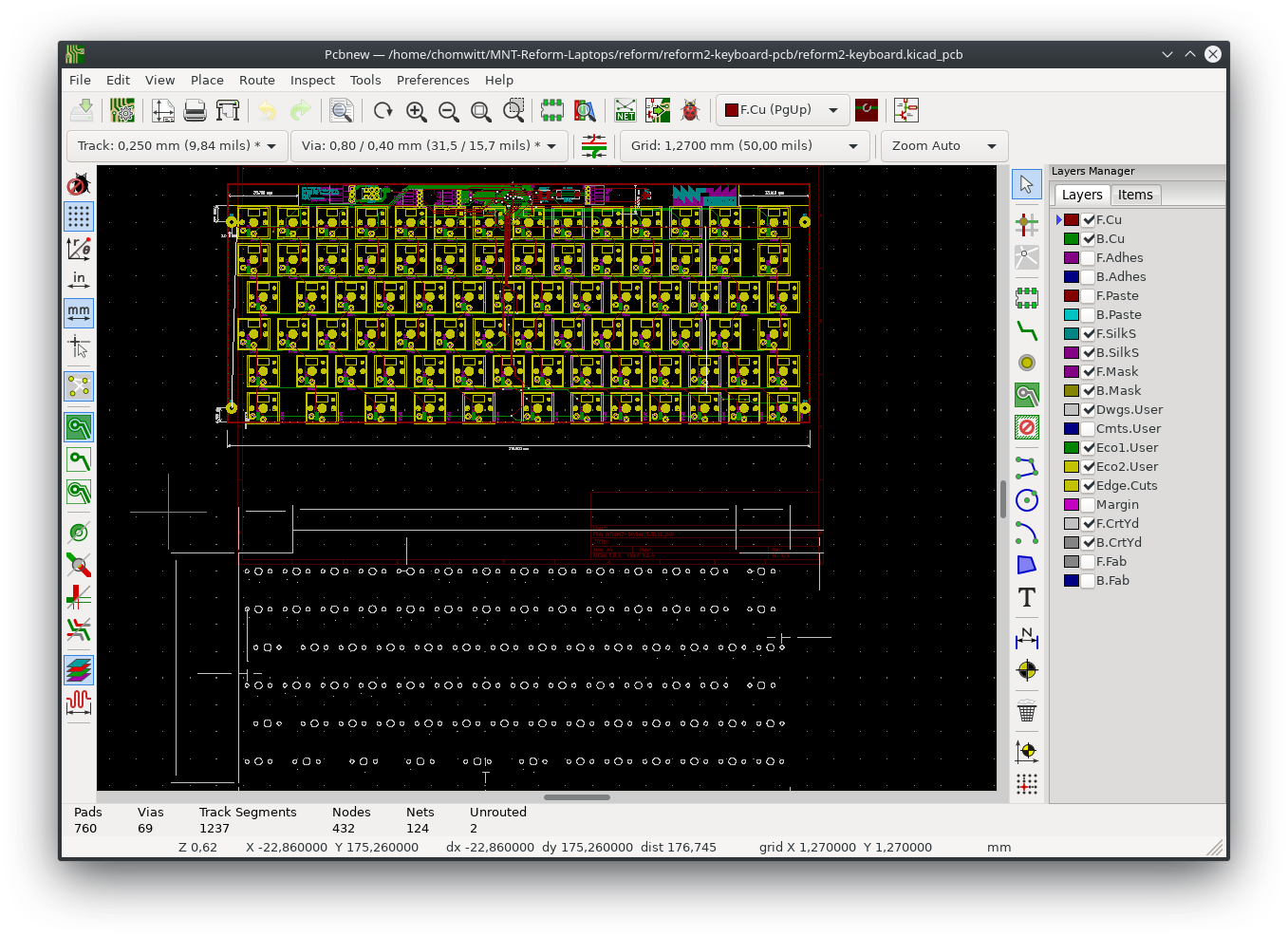Click the Perform Design Rules Check ladybug icon
This screenshot has height=936, width=1288.
690,111
